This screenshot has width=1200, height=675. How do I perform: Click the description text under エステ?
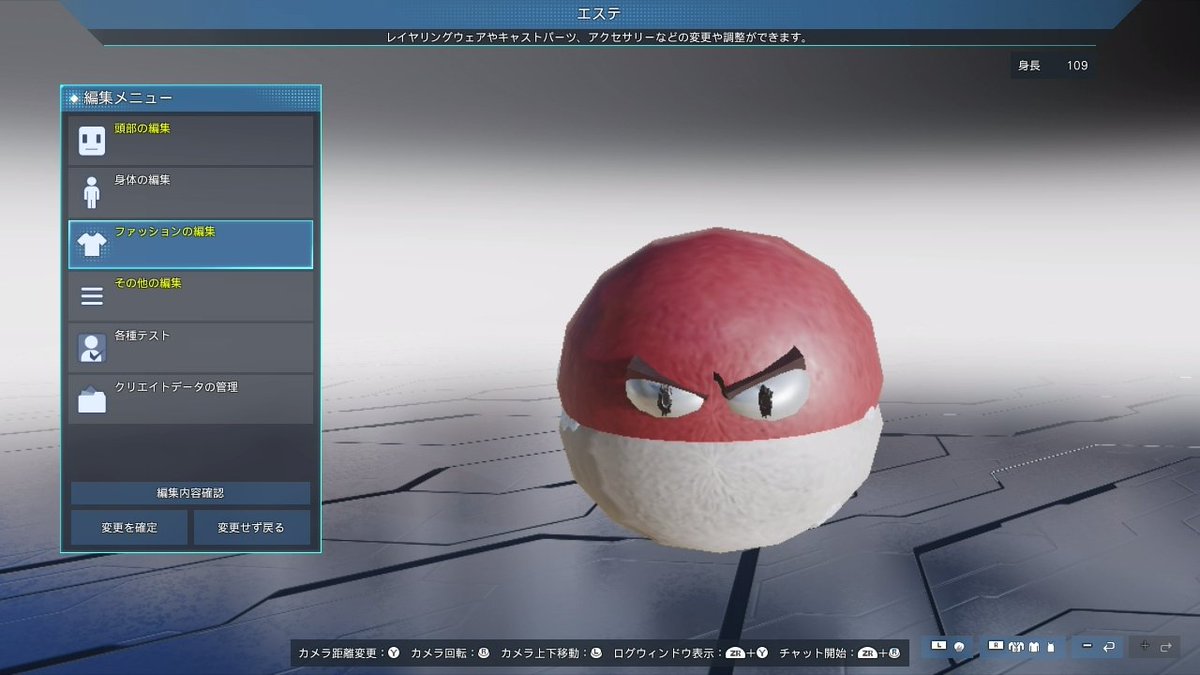tap(598, 37)
